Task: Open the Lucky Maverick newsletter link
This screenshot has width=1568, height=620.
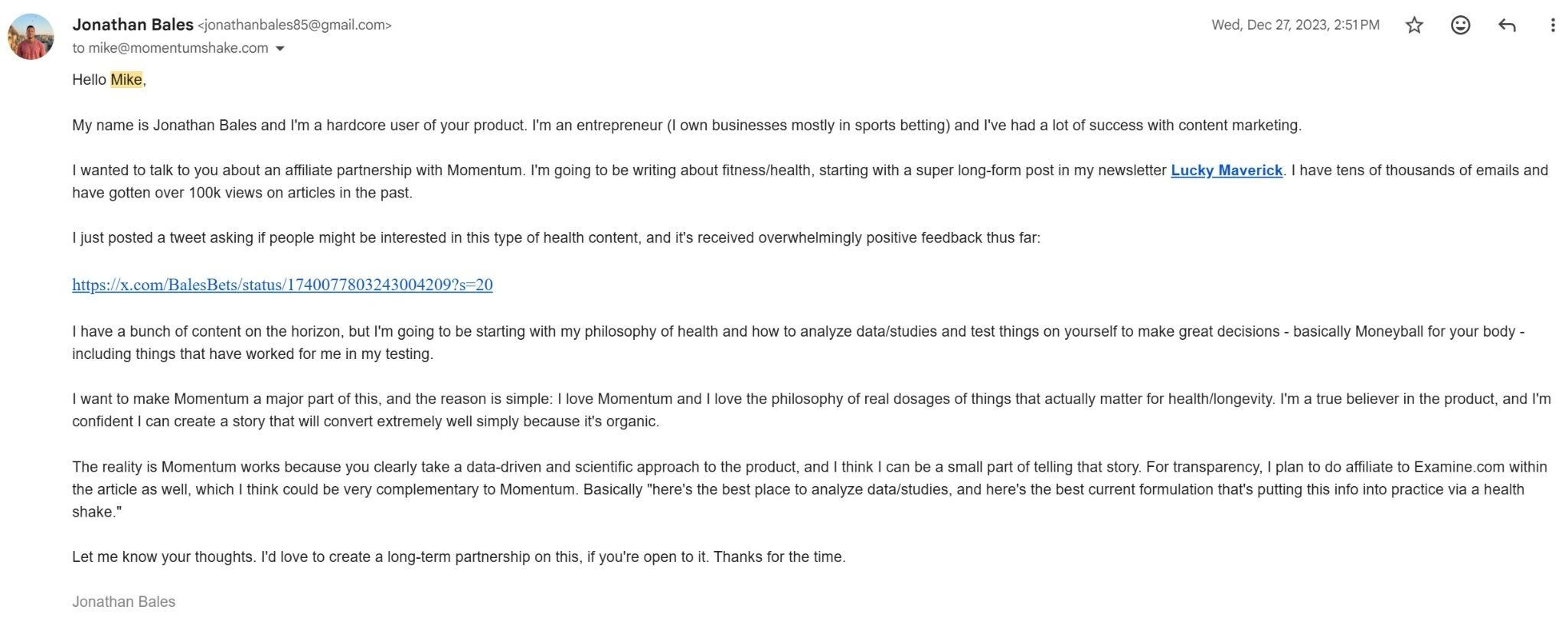Action: tap(1227, 170)
